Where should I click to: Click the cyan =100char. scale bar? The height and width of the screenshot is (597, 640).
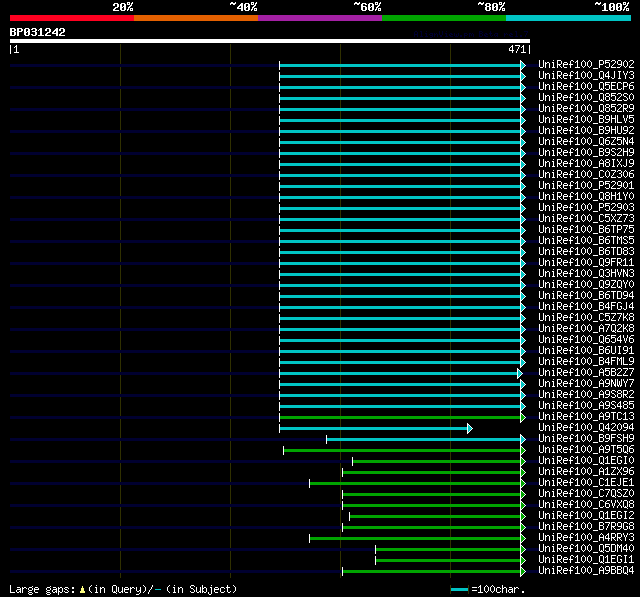(460, 589)
